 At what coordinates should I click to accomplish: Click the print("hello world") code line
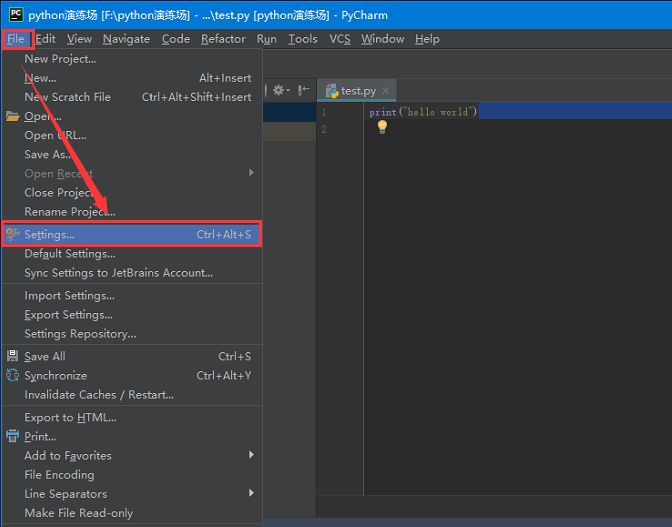pyautogui.click(x=423, y=112)
